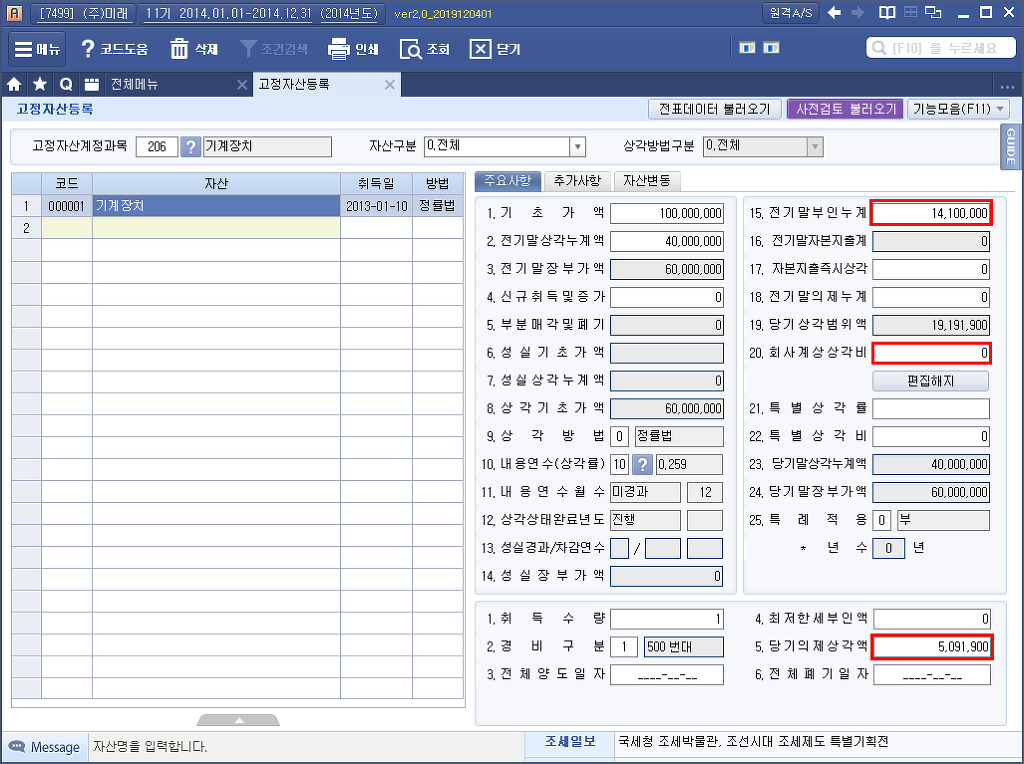Viewport: 1024px width, 764px height.
Task: Click the fiscal period 11기 2014 button
Action: [262, 13]
